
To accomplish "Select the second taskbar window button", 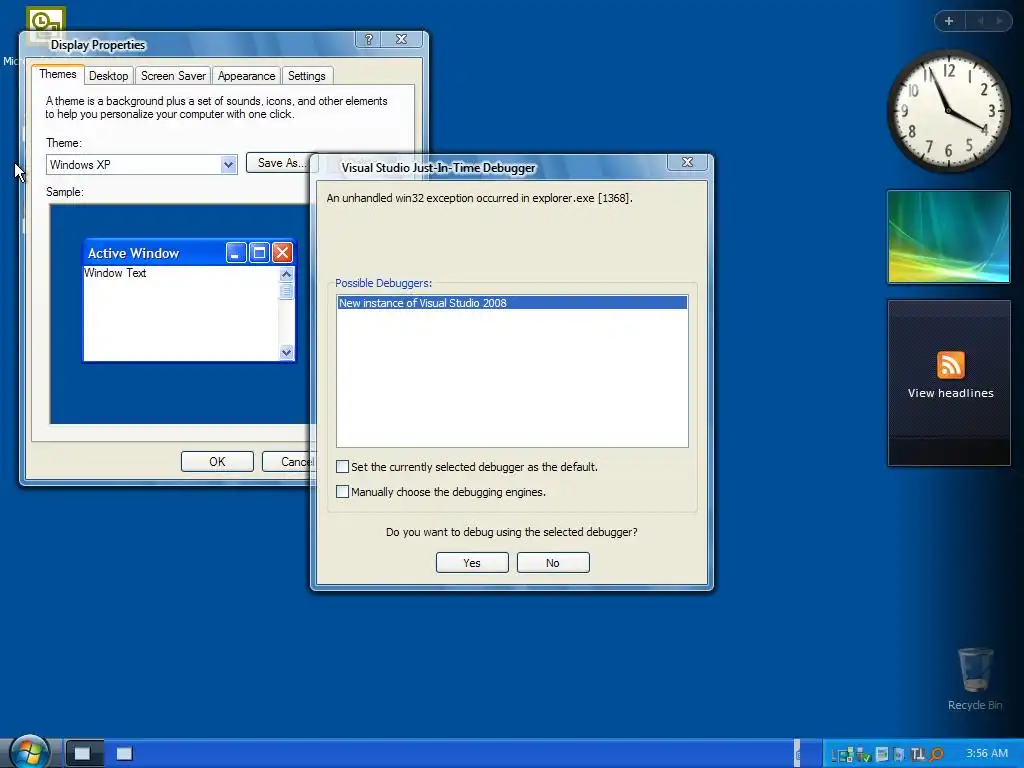I will (x=124, y=754).
